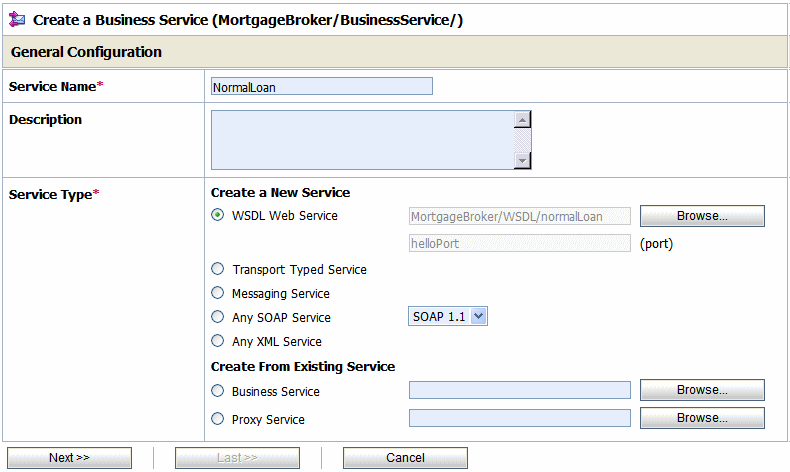Select the existing Business Service radio button
The width and height of the screenshot is (790, 472).
point(218,391)
